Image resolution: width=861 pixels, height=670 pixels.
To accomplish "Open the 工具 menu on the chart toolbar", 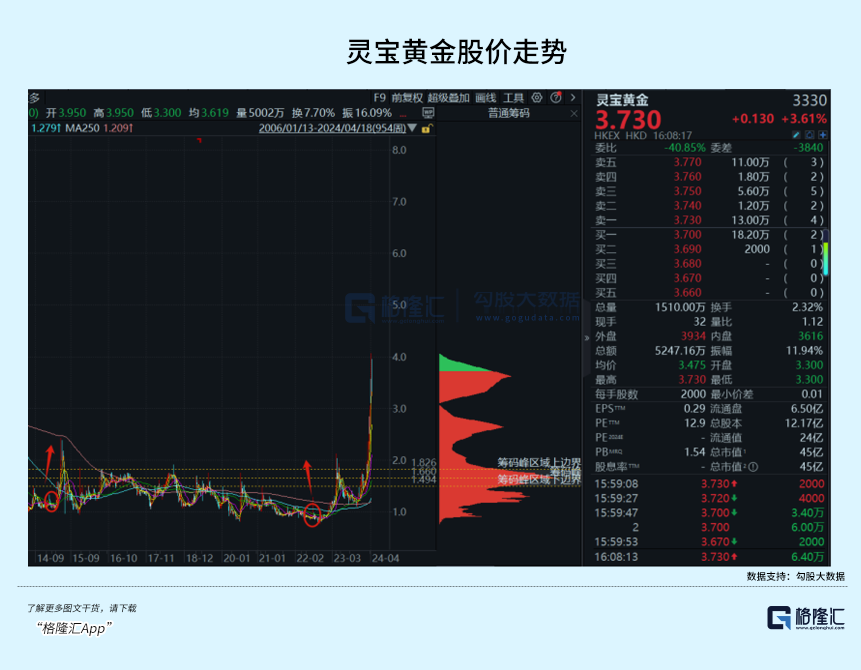I will point(513,96).
